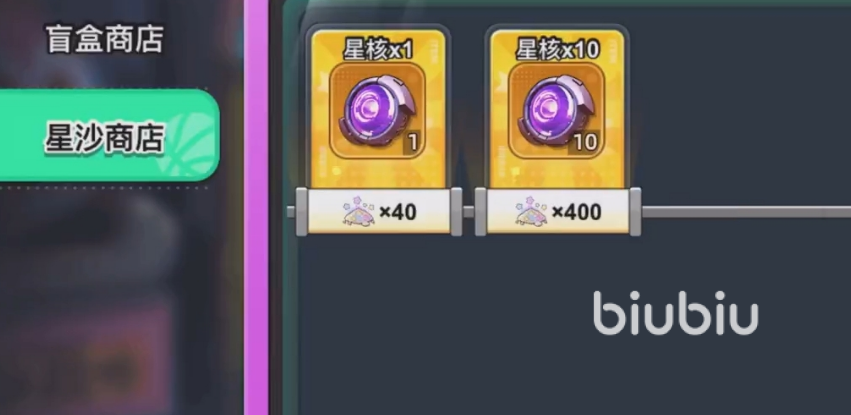The height and width of the screenshot is (415, 851).
Task: Open the 盲盒商店 tab
Action: (x=104, y=39)
